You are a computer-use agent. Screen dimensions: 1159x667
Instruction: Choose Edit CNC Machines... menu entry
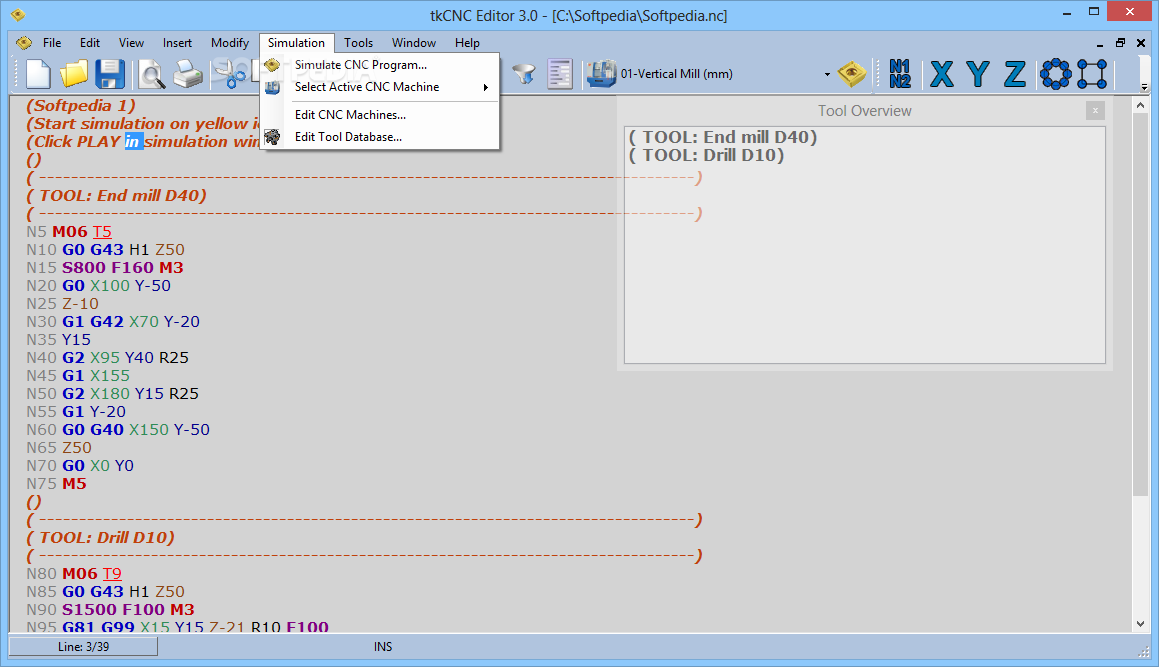coord(380,115)
